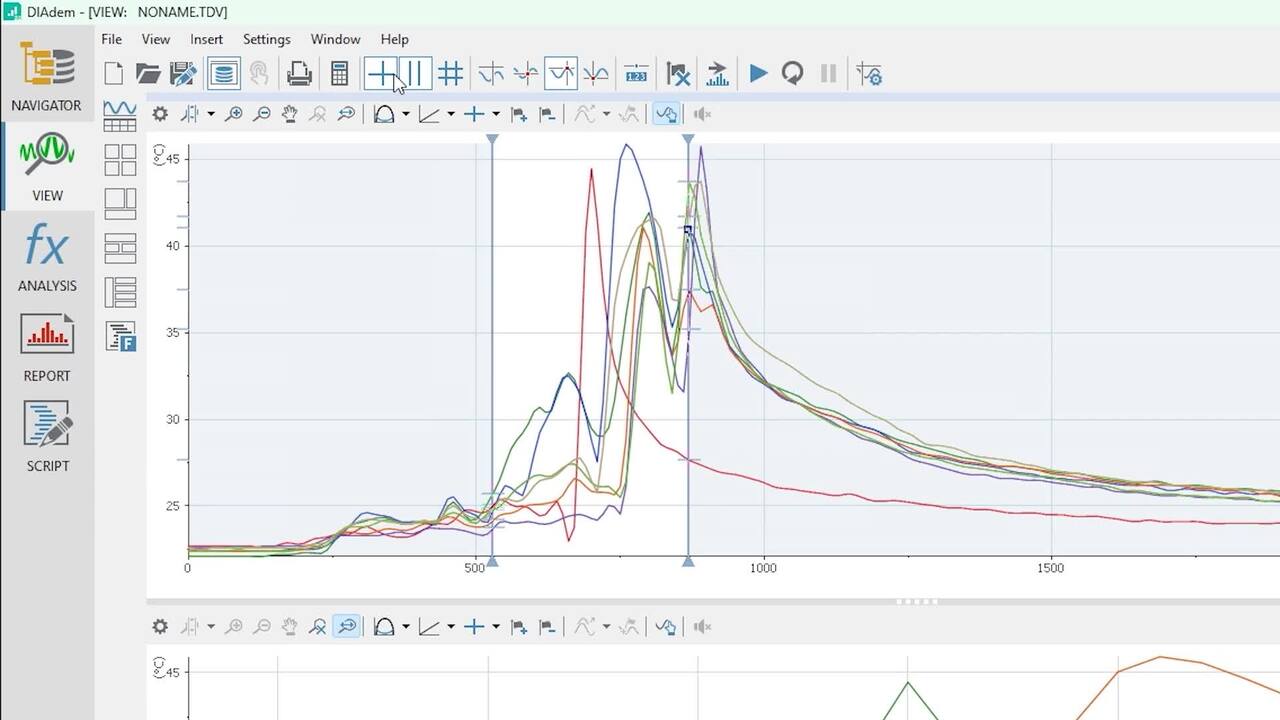Screen dimensions: 1280x720
Task: Click set flag icon on lower chart
Action: [x=519, y=627]
